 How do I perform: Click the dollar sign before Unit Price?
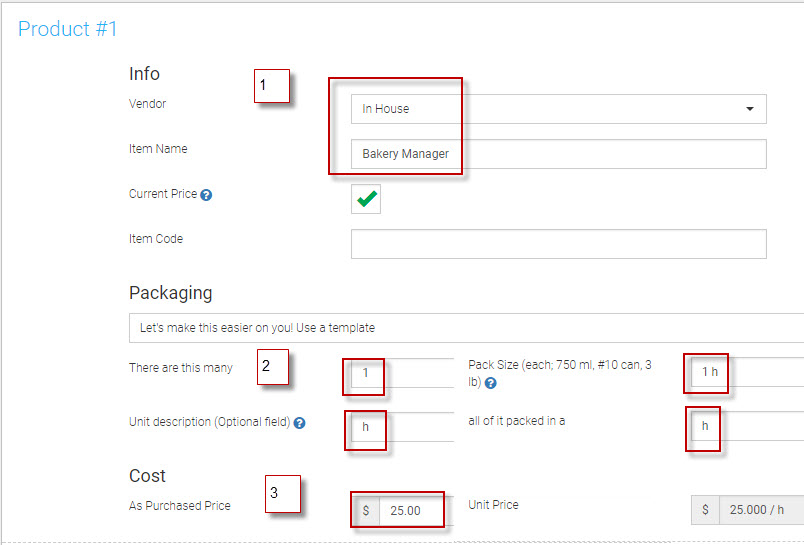coord(705,510)
